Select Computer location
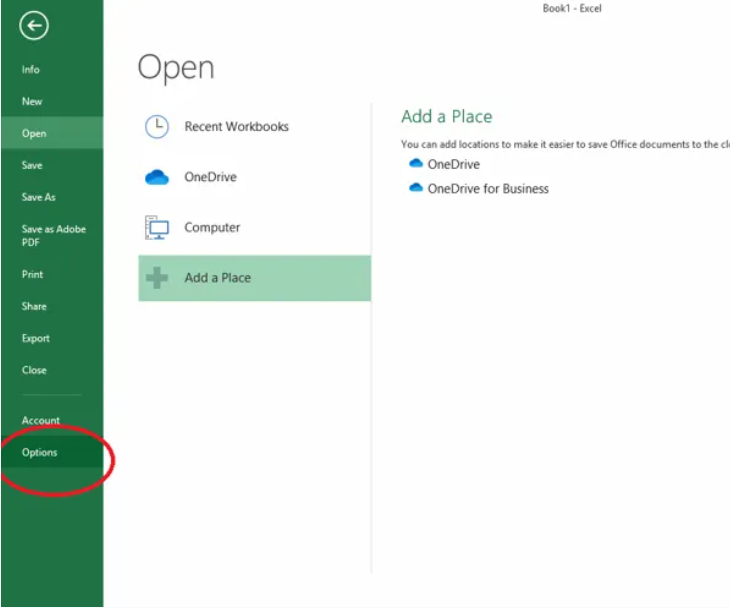The width and height of the screenshot is (730, 608). [254, 227]
